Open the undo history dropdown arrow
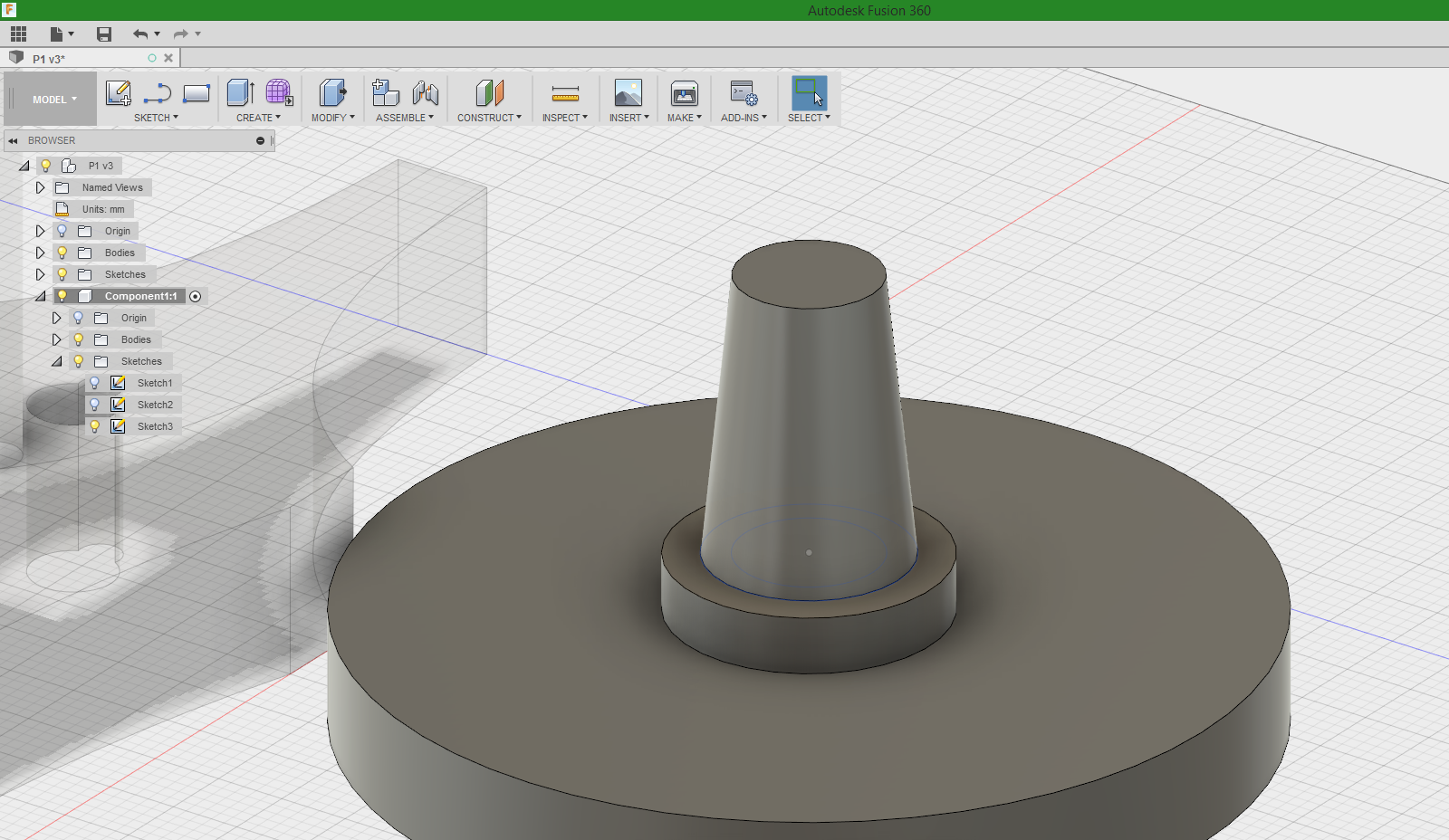Screen dimensions: 1449x840 [x=158, y=34]
